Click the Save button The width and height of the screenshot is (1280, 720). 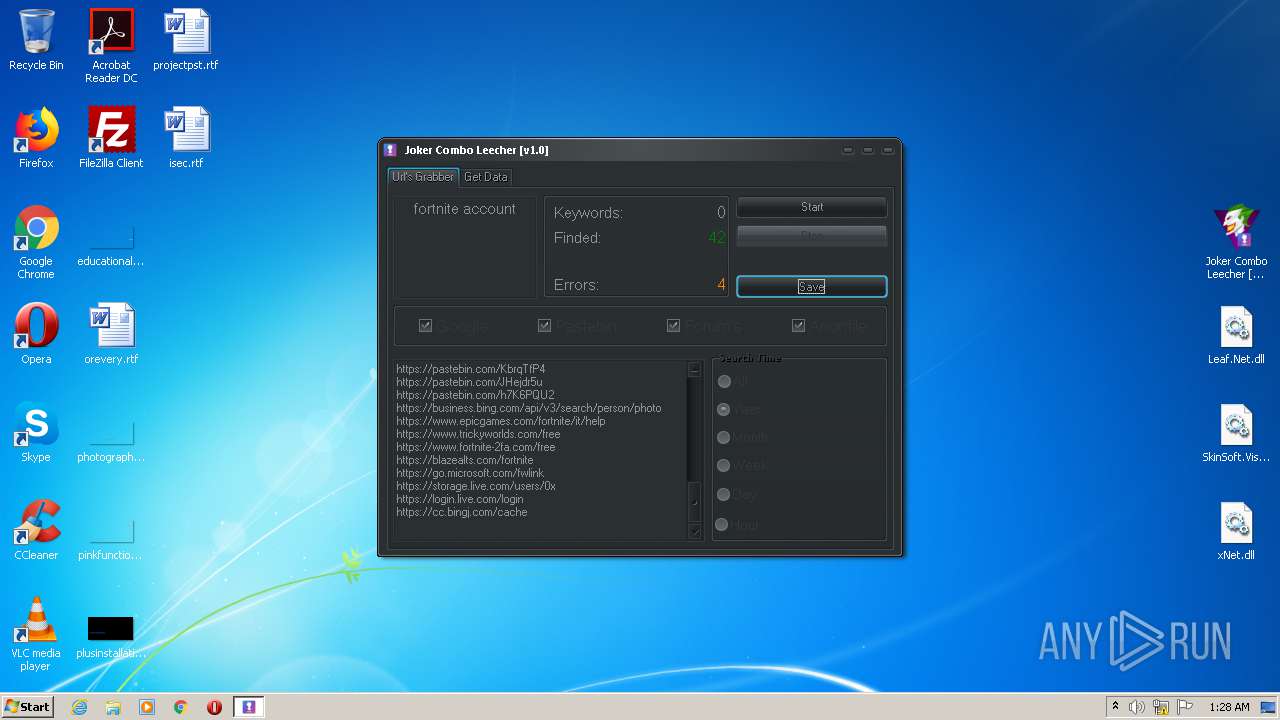(812, 286)
